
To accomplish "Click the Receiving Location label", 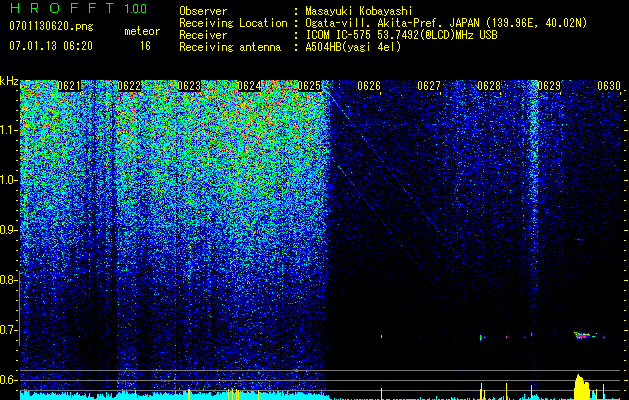I will pyautogui.click(x=233, y=23).
